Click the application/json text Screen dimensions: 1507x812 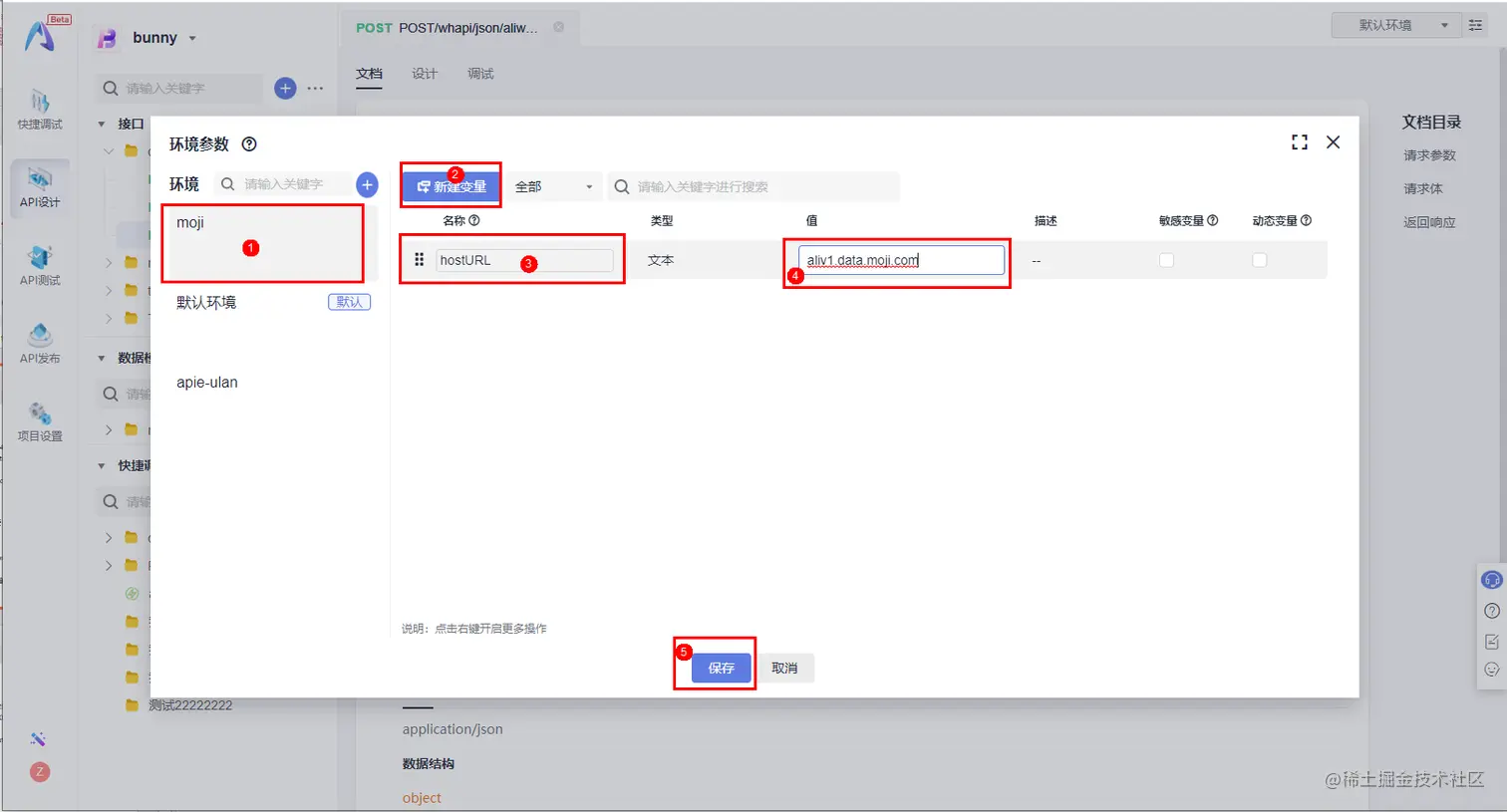tap(452, 729)
